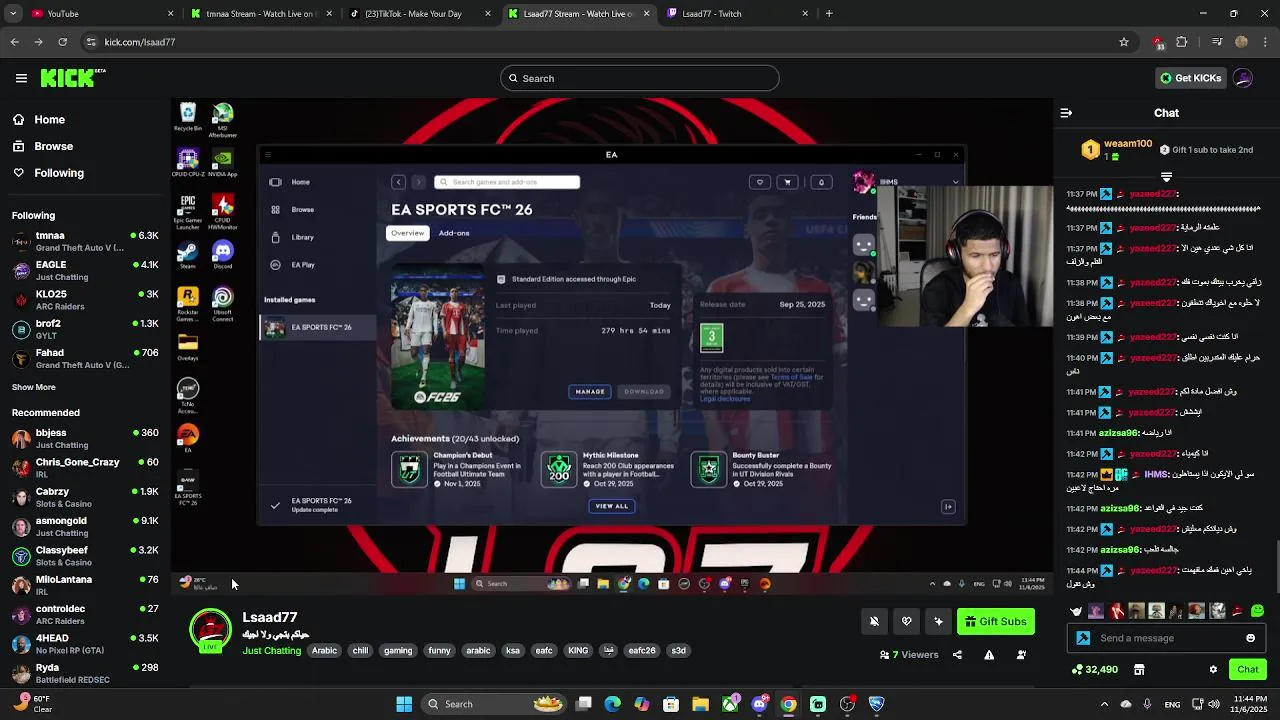Open chat settings gear
Viewport: 1280px width, 720px height.
point(1213,669)
